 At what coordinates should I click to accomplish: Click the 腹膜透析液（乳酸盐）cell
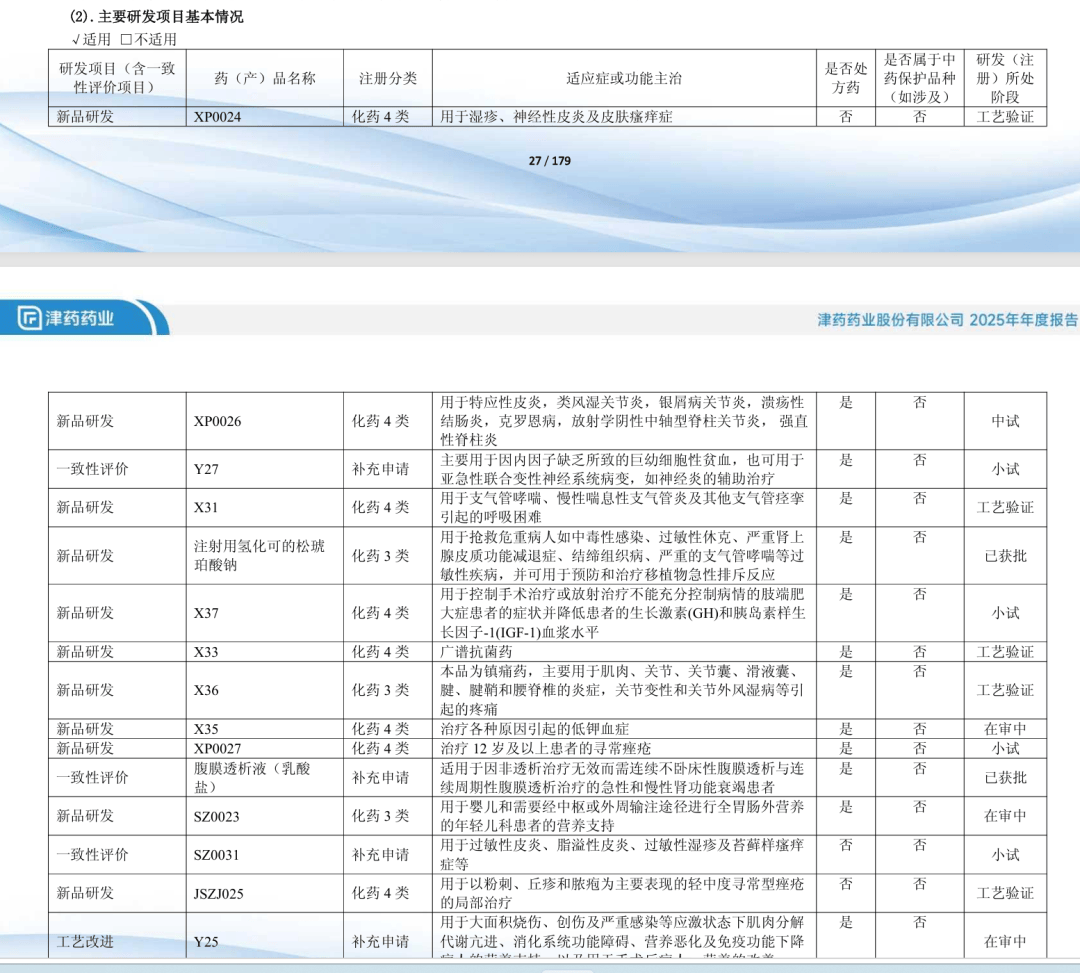[264, 777]
